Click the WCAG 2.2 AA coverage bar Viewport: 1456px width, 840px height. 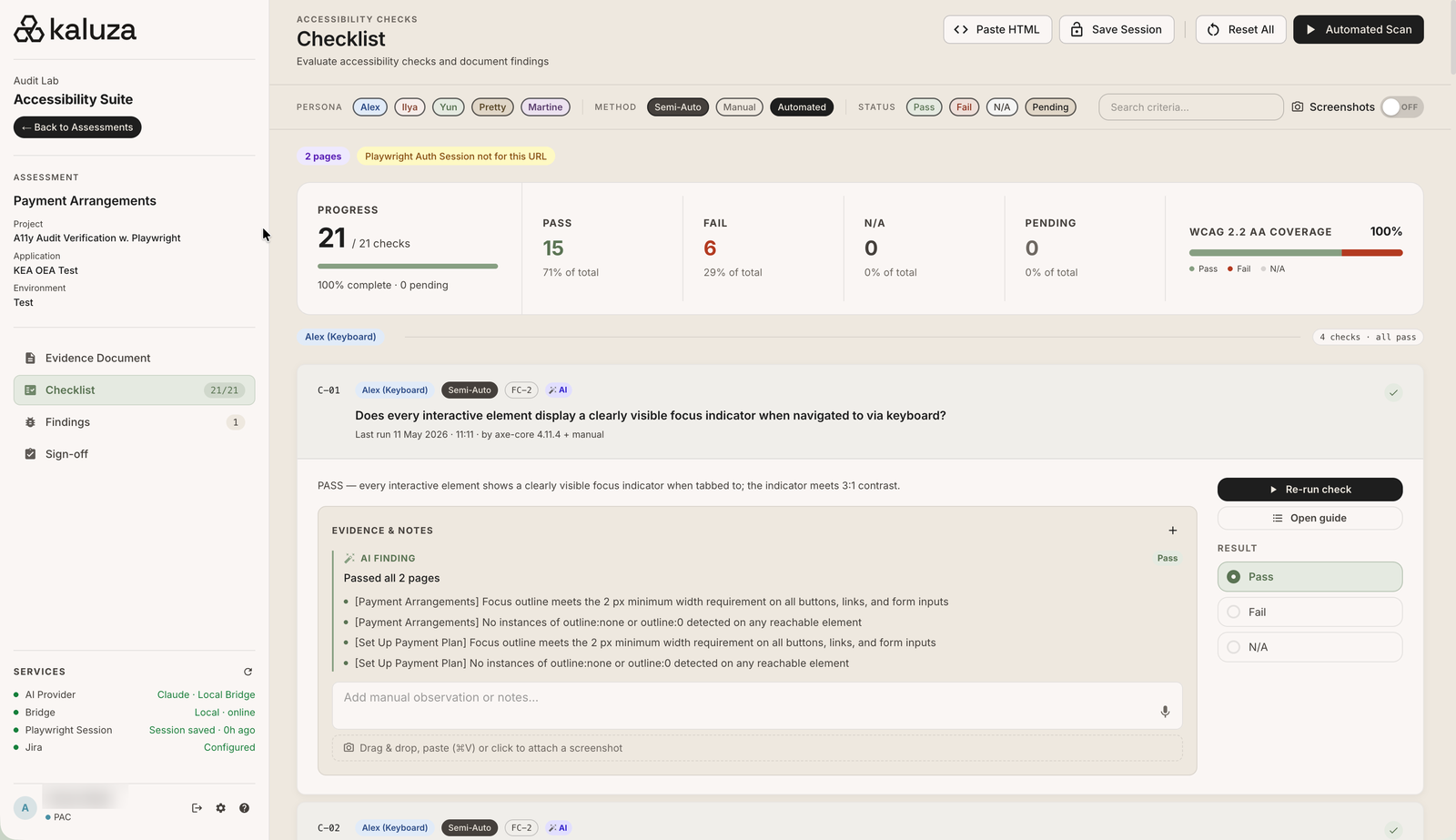point(1295,253)
